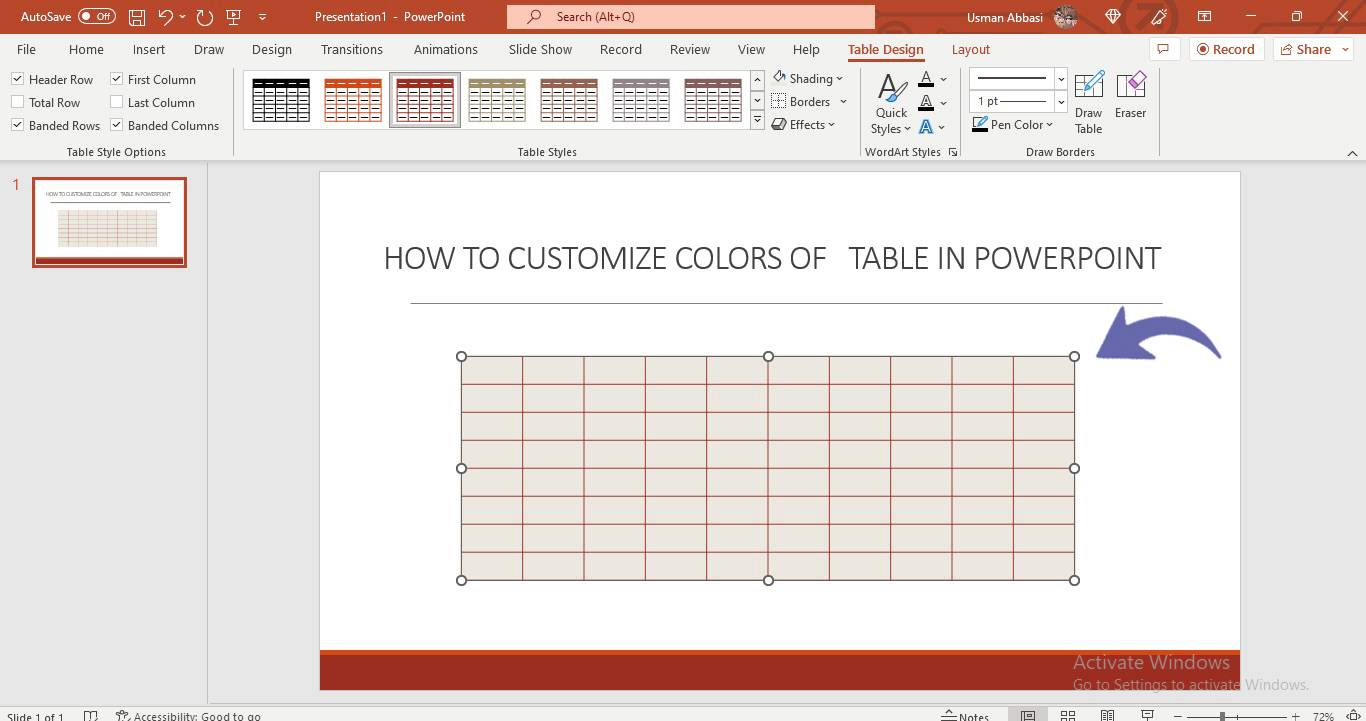Click the pen coming-soon icon
The width and height of the screenshot is (1366, 721).
tap(1159, 17)
